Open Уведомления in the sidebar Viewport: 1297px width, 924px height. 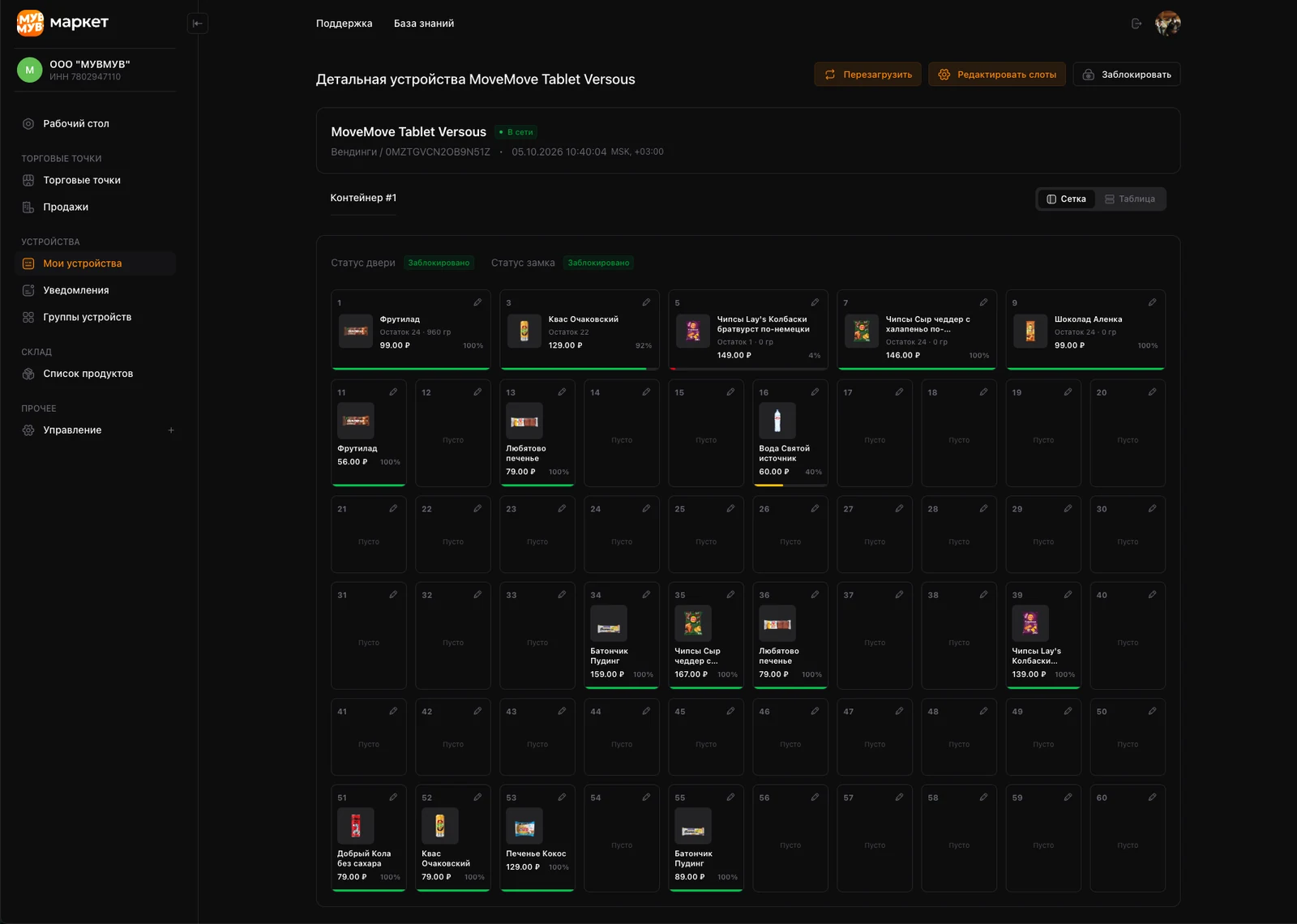96,290
